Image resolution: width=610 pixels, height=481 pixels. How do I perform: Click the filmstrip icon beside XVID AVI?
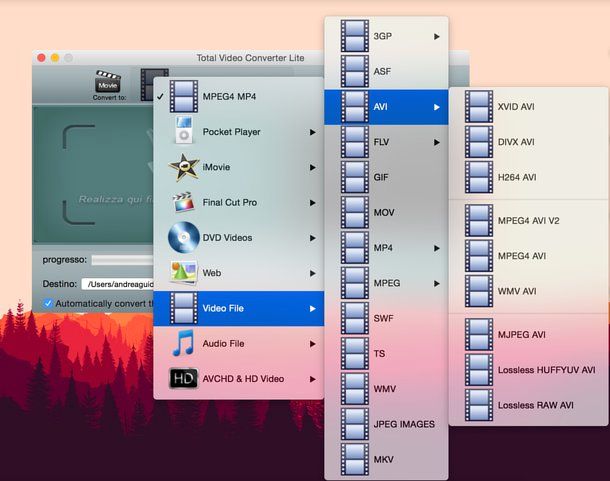(x=479, y=107)
